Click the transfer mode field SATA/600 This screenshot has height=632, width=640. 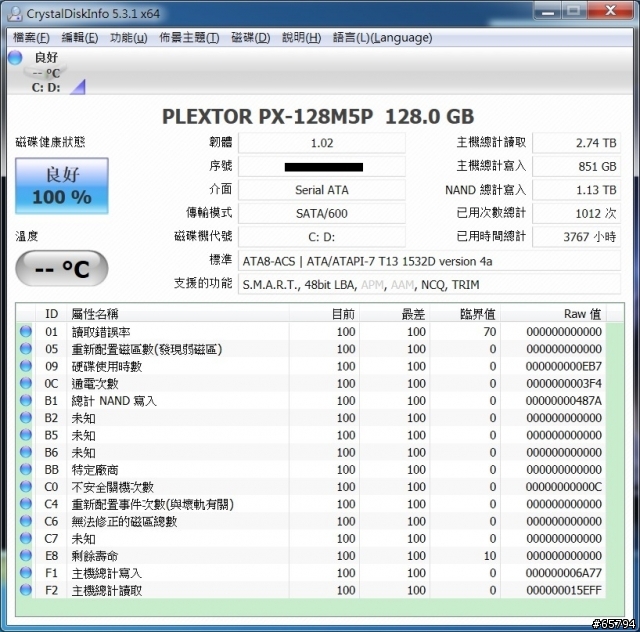coord(322,214)
